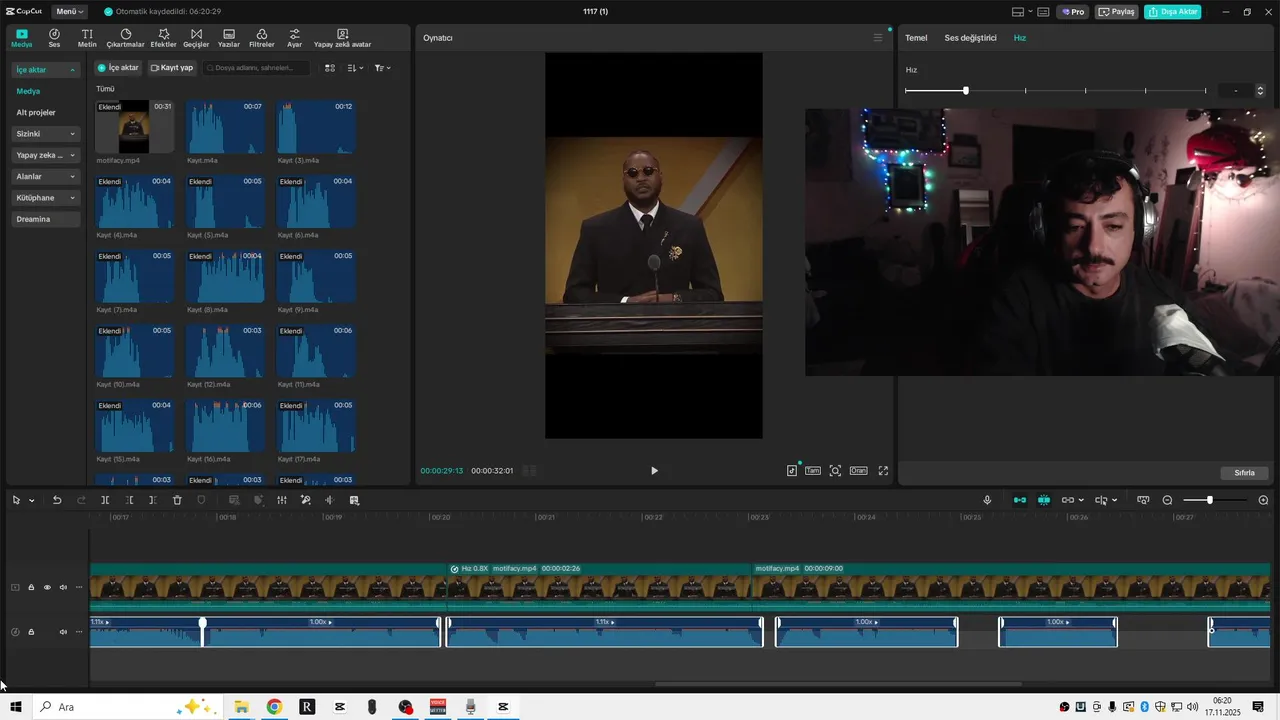Delete the selected clip with trash icon

[177, 500]
